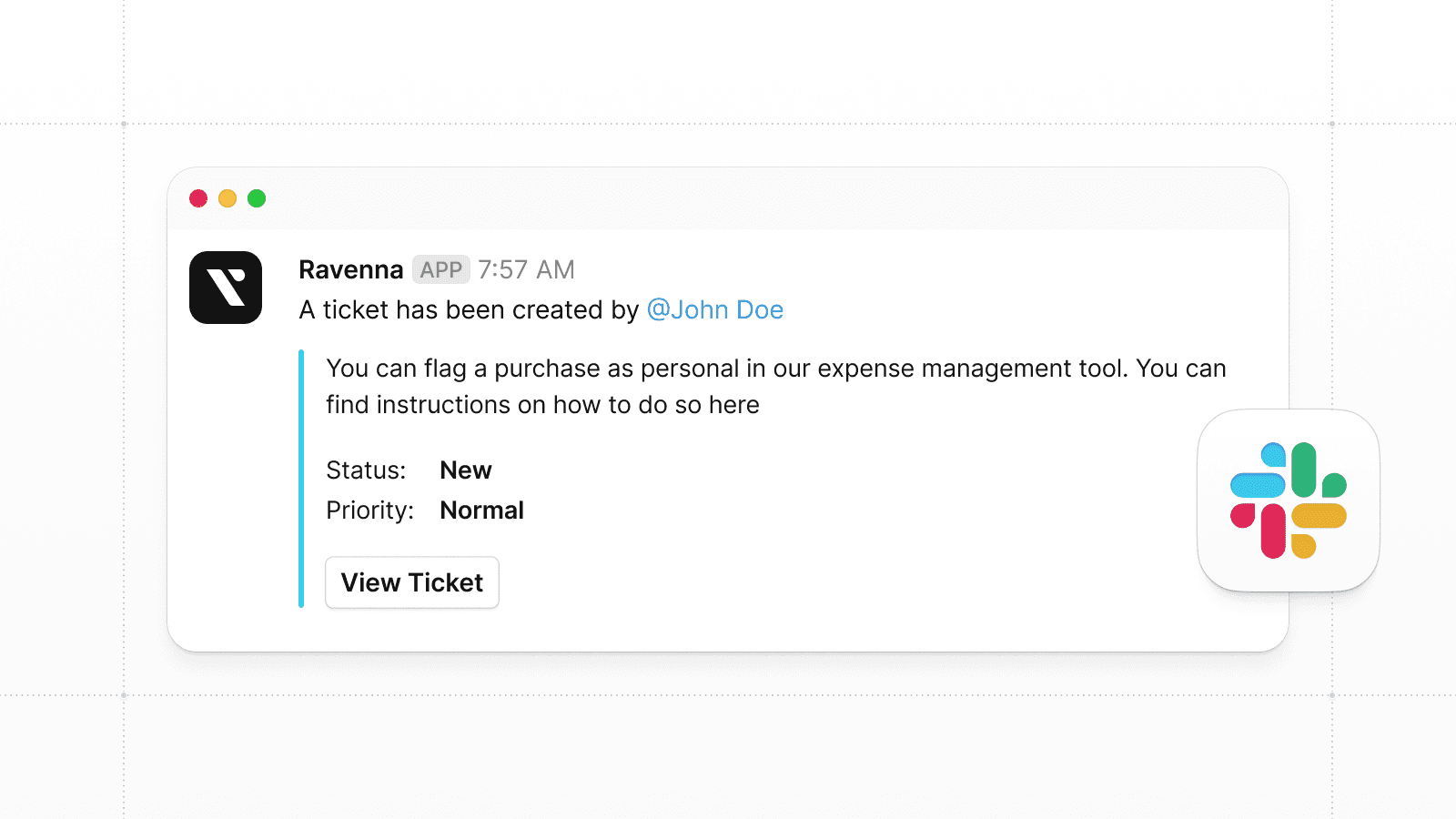Click the window title bar area
The height and width of the screenshot is (819, 1456).
coord(728,198)
